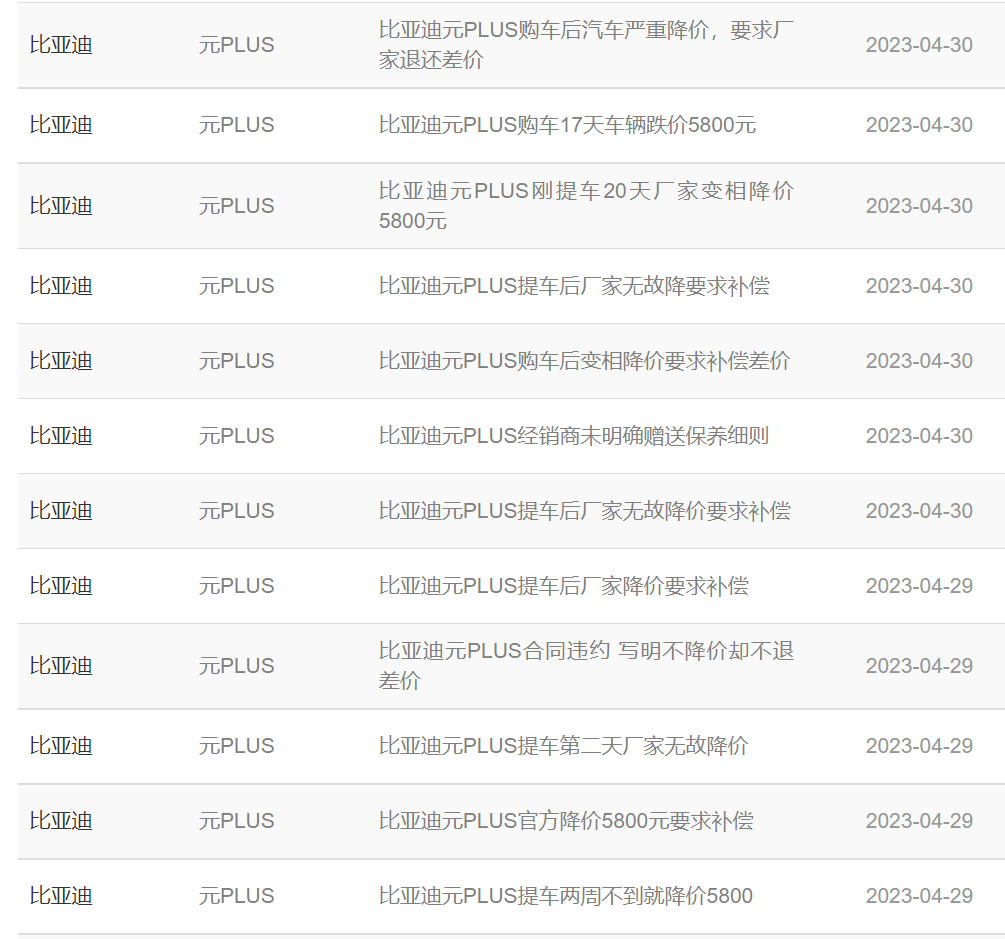Click title '比亚迪元PLUS提车后厂家无故降价要求补偿'
The image size is (1005, 939).
point(585,511)
